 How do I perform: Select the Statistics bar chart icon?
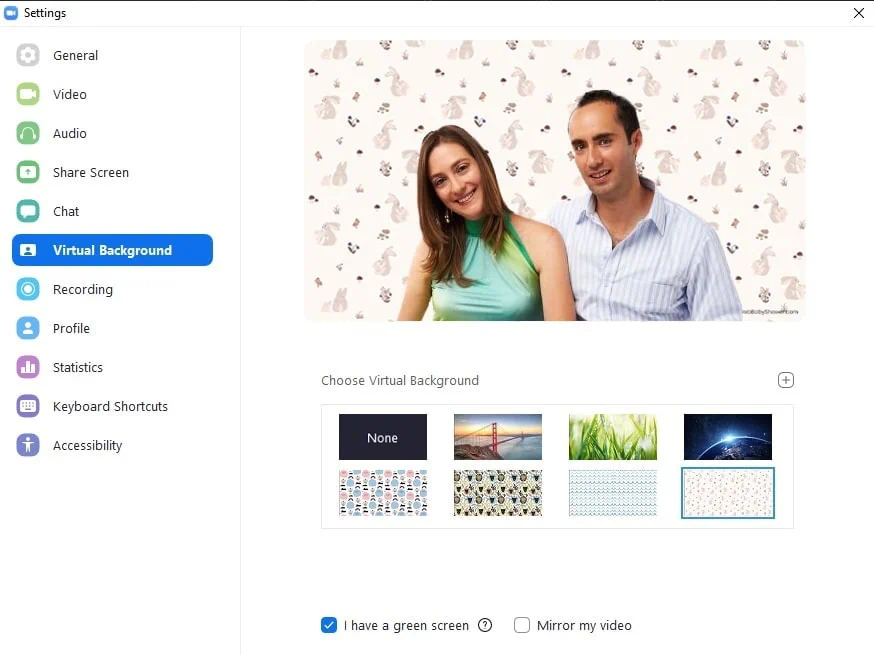pos(28,367)
